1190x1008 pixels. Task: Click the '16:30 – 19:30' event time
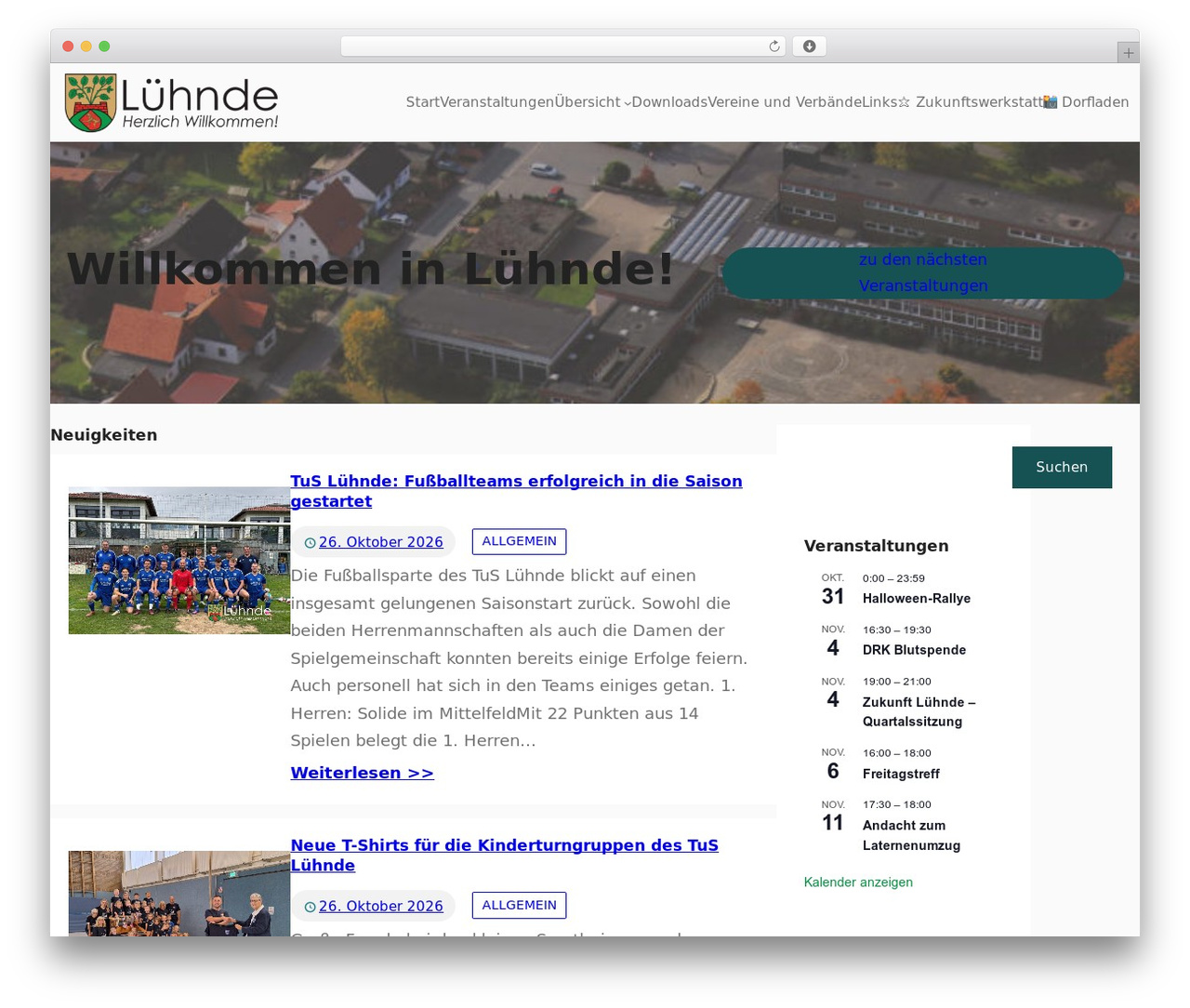[896, 630]
